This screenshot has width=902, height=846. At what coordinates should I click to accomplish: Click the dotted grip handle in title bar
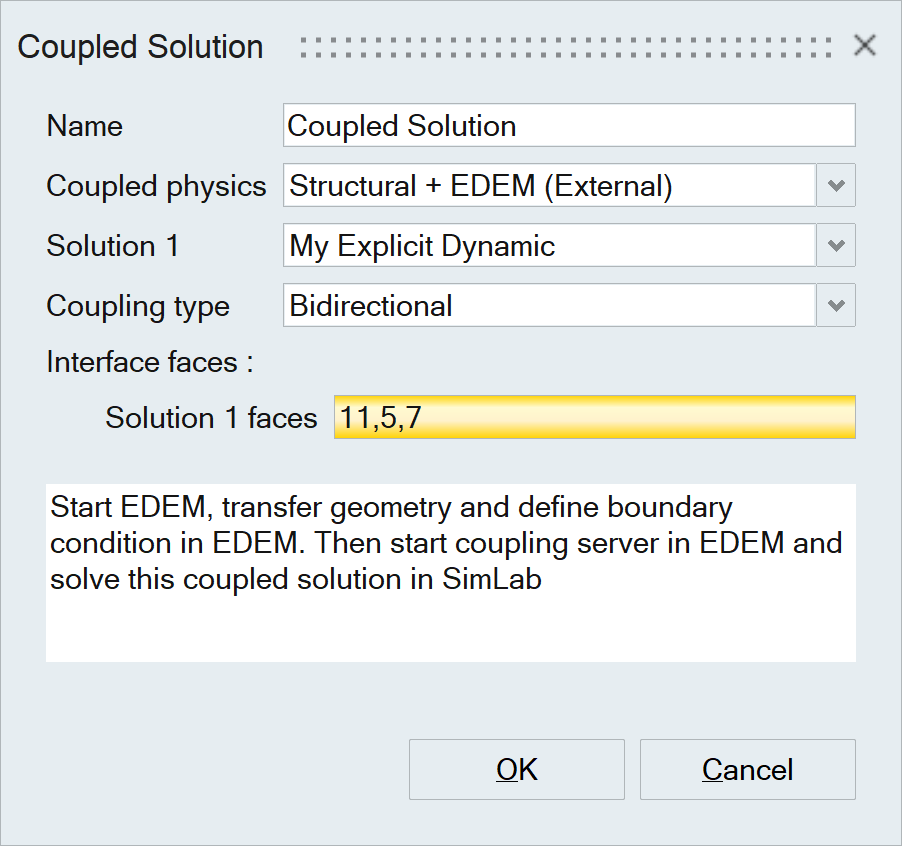click(565, 47)
